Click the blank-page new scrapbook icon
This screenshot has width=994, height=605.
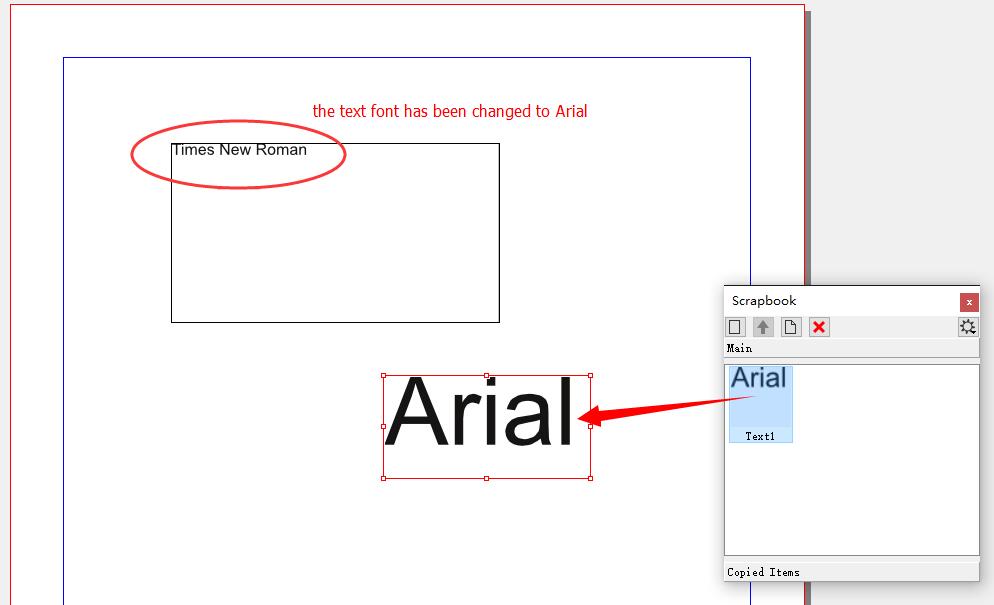click(x=735, y=327)
